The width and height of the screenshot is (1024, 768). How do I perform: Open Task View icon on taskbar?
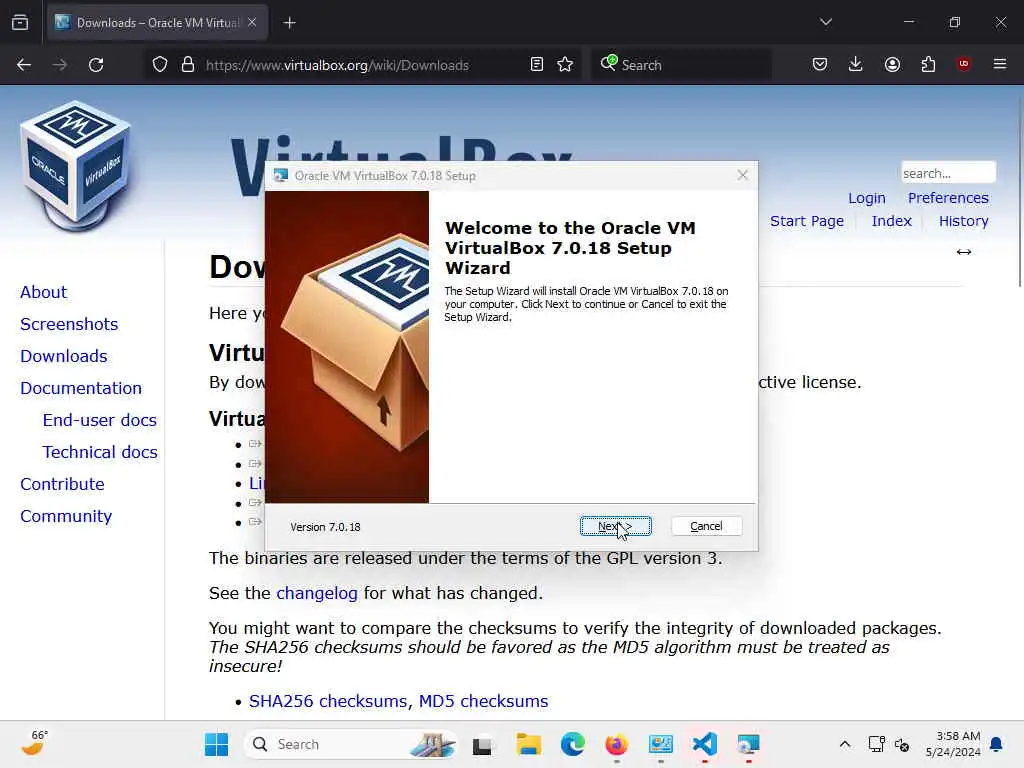(482, 744)
